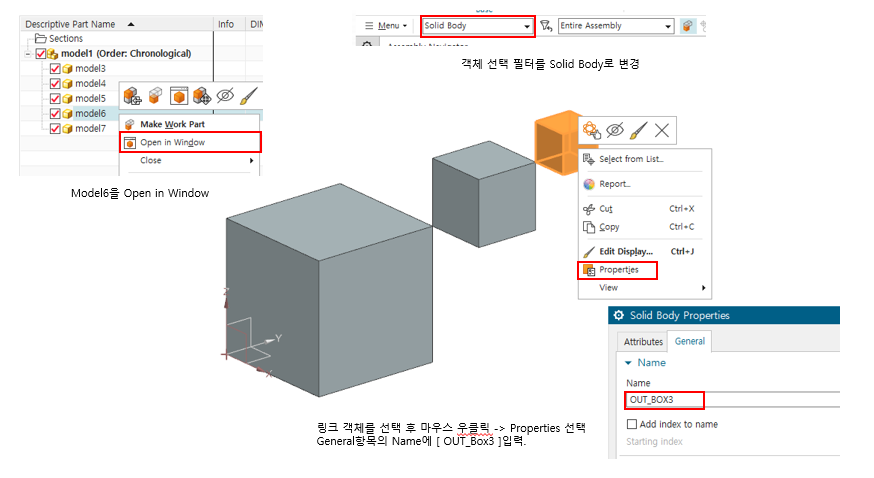Viewport: 874px width, 478px height.
Task: Select Open in Window from context menu
Action: click(165, 142)
